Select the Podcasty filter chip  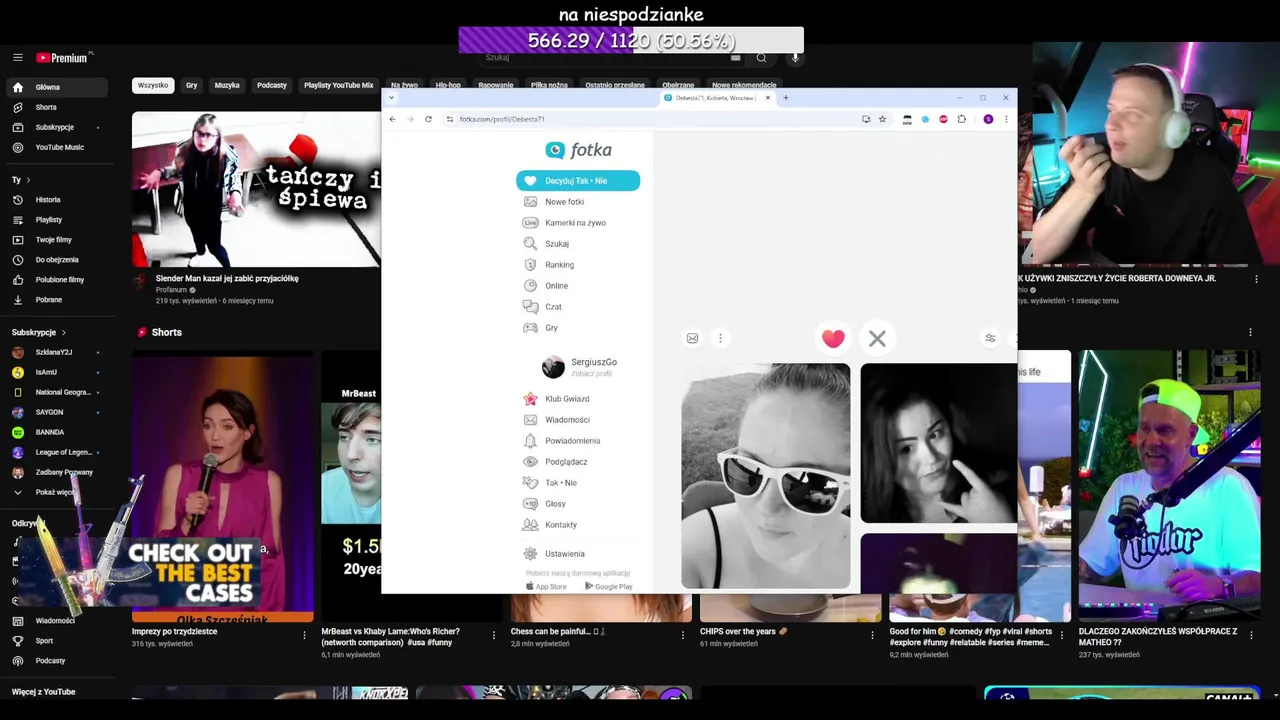[272, 85]
